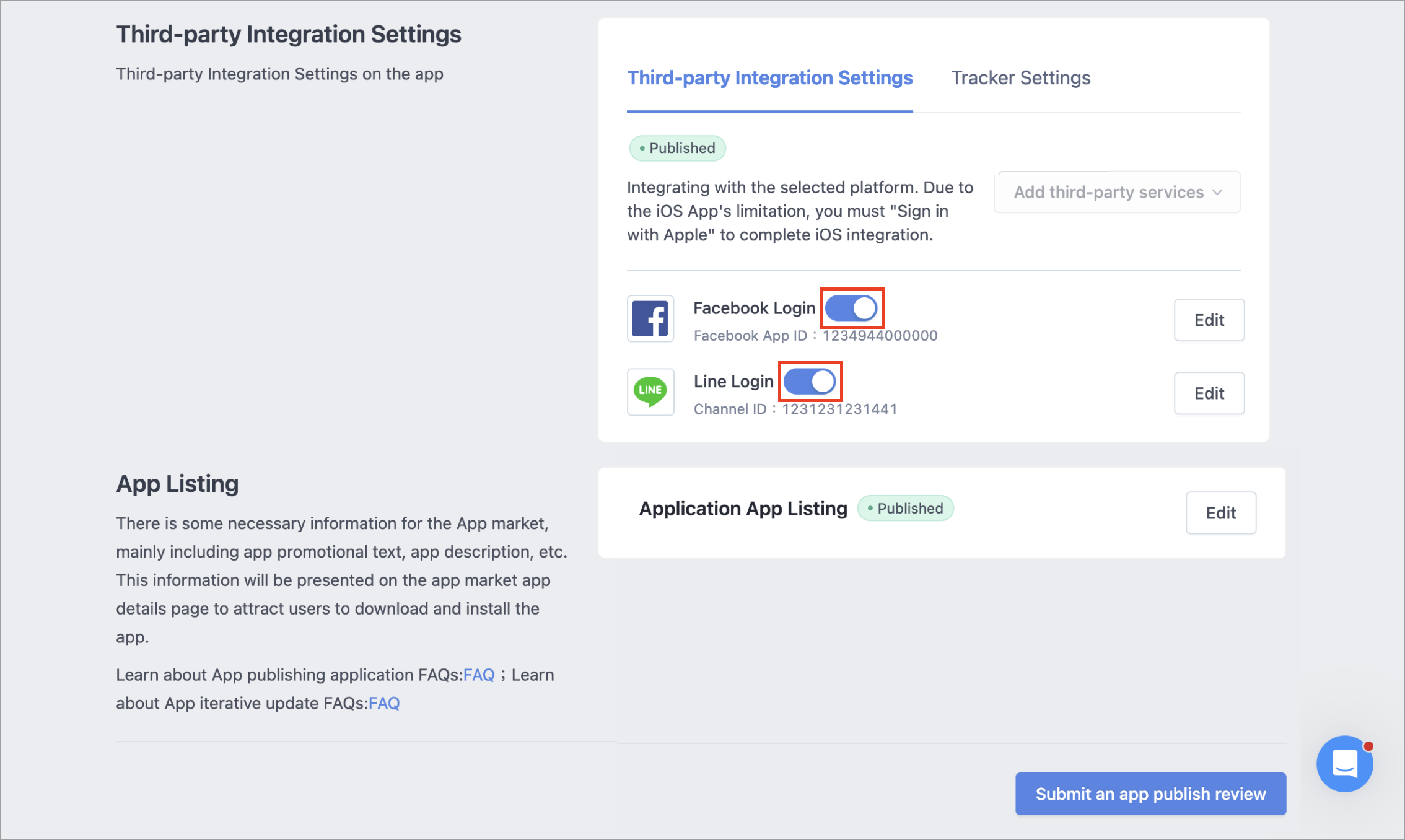1405x840 pixels.
Task: Open the App publishing application FAQ link
Action: coord(479,675)
